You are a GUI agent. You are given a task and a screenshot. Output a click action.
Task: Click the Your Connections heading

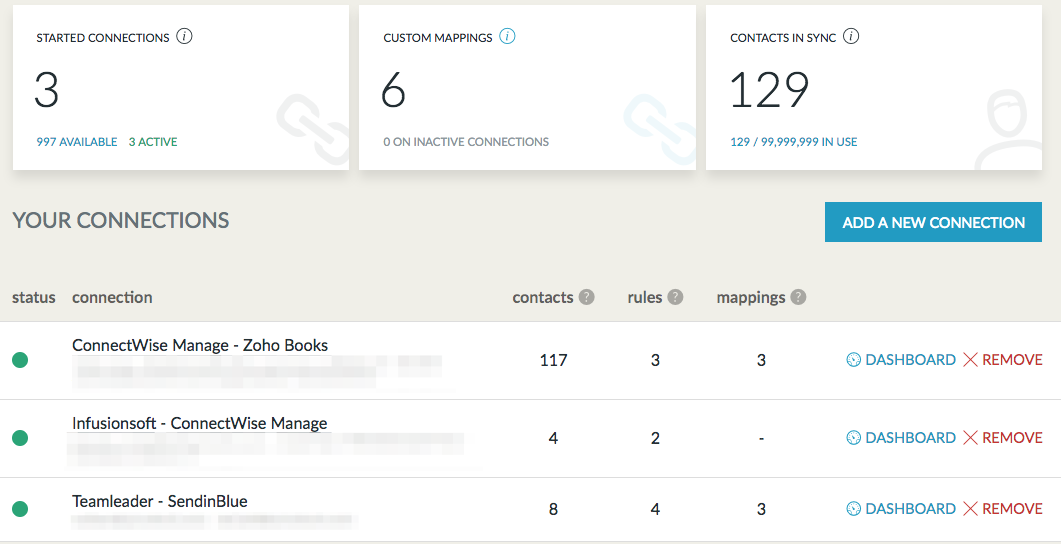pos(120,220)
